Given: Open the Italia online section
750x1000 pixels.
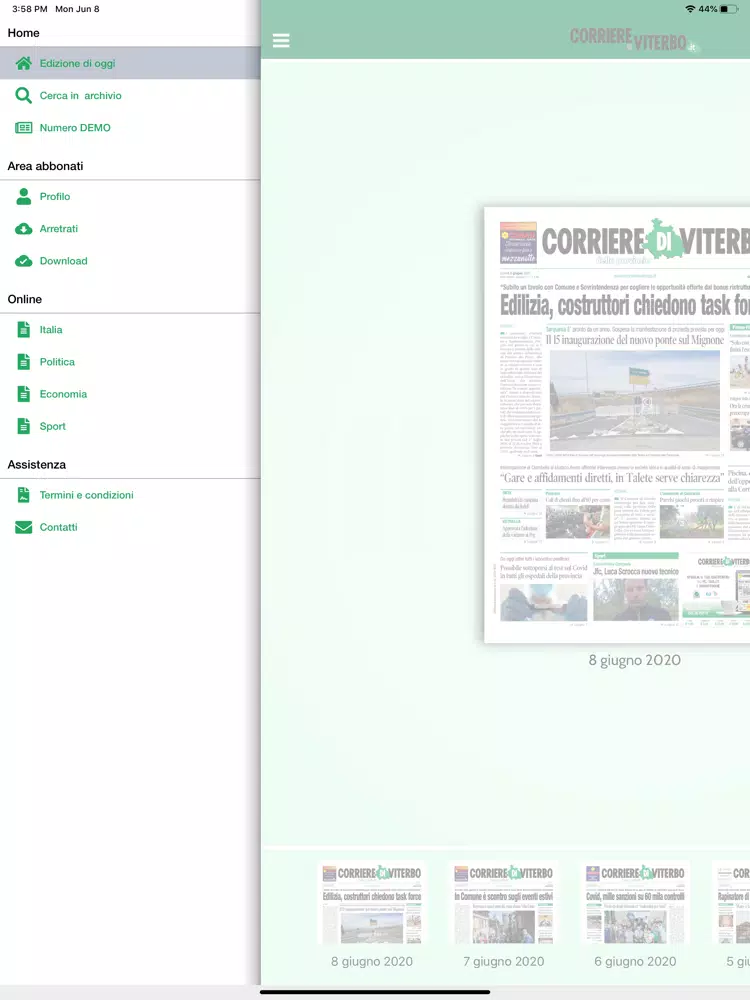Looking at the screenshot, I should click(130, 330).
